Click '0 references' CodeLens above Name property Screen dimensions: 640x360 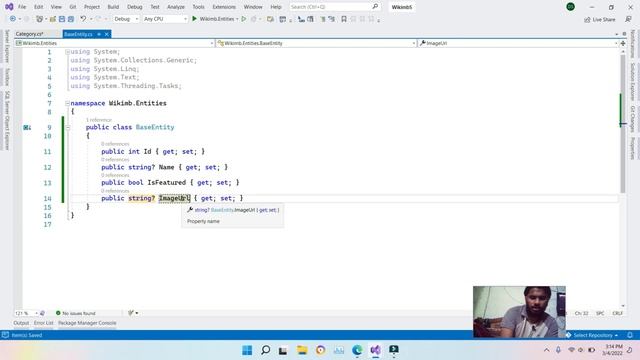115,159
